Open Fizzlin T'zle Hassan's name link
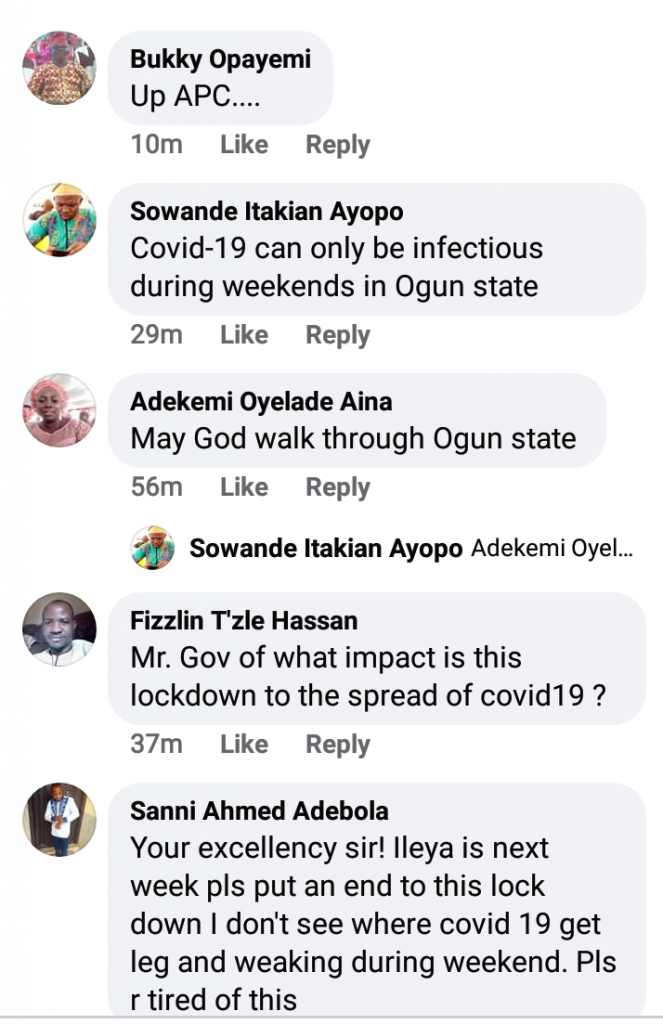 point(243,620)
